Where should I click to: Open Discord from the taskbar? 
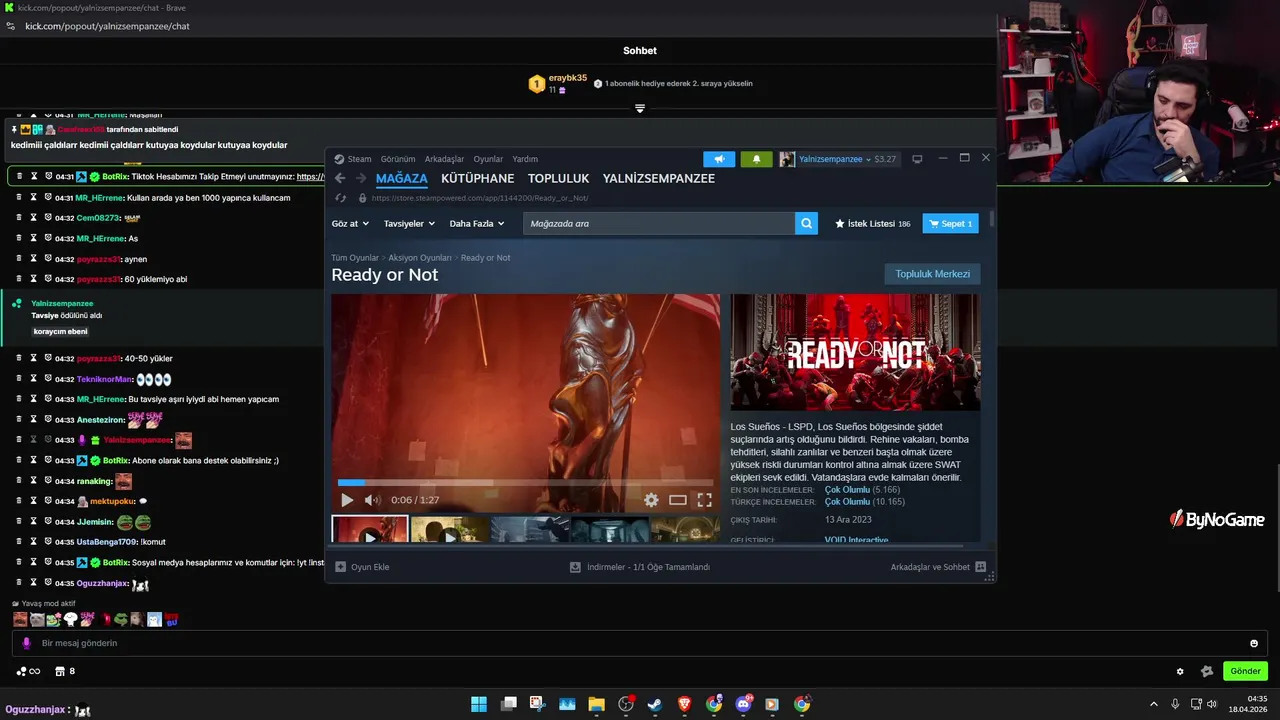coord(743,704)
